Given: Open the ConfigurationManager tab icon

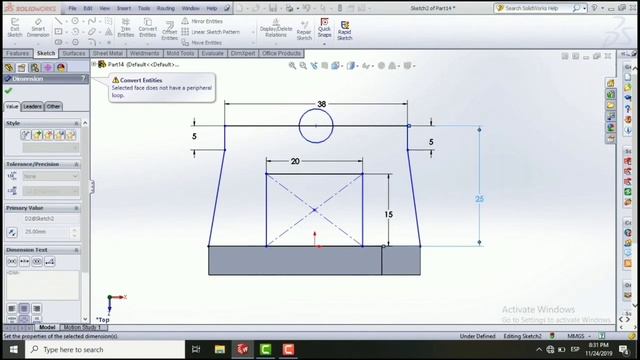Looking at the screenshot, I should [35, 67].
